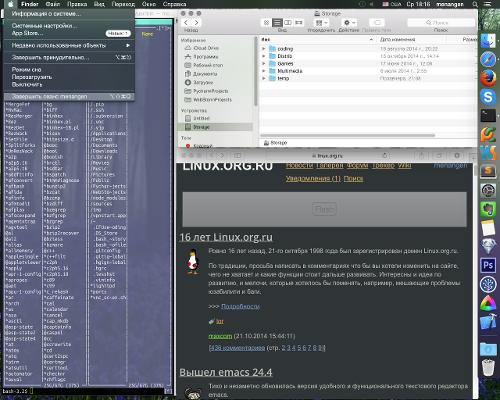The width and height of the screenshot is (500, 400).
Task: Go back in the Finder window
Action: click(186, 23)
